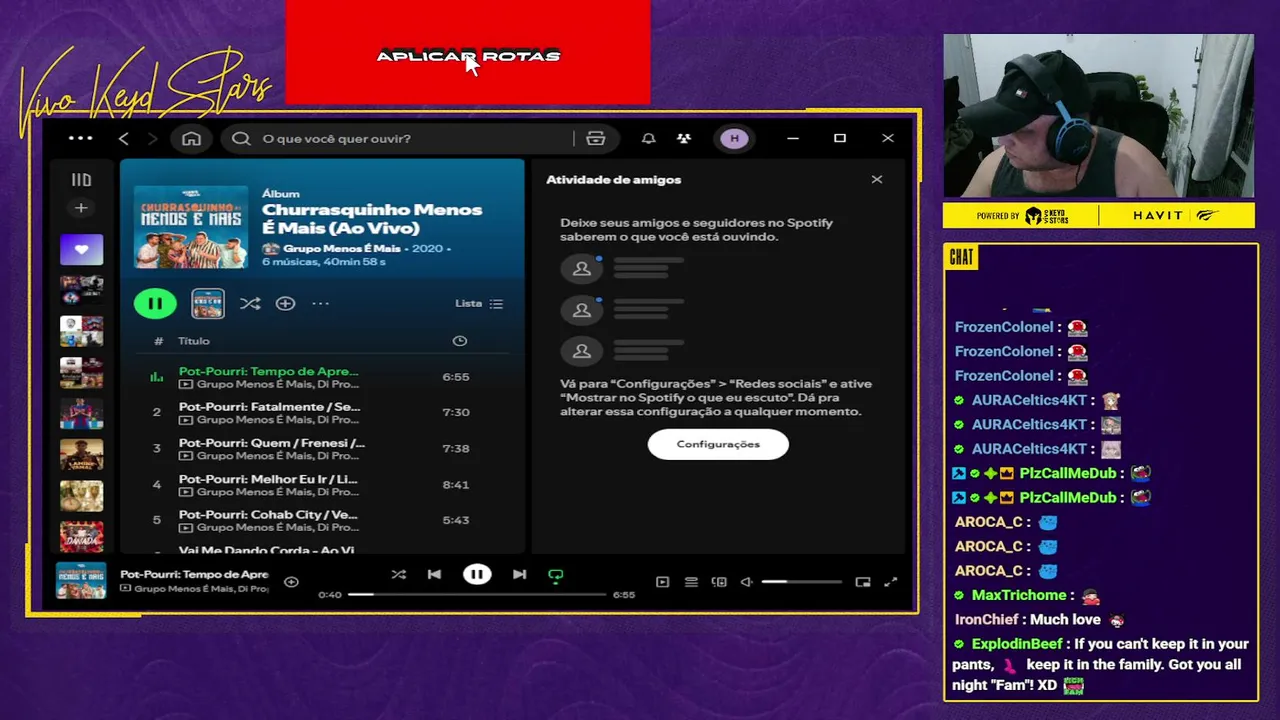
Task: Open now-playing title Pot-Pourri: Tempo de Apre
Action: (194, 574)
